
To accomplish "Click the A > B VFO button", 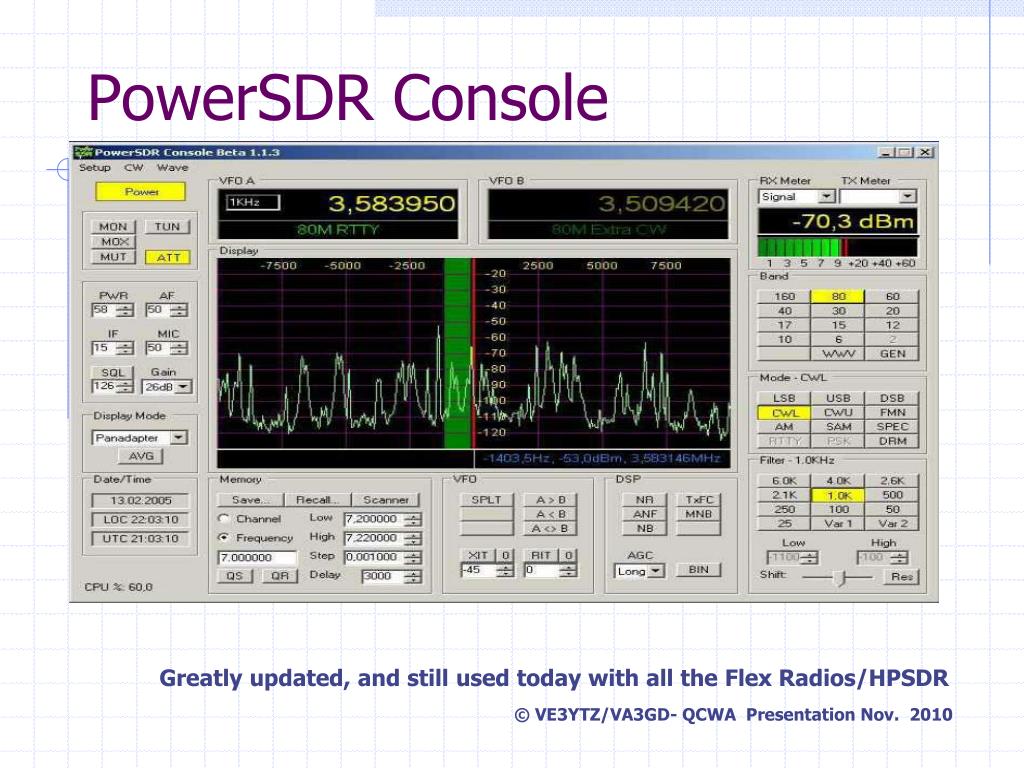I will (x=551, y=500).
